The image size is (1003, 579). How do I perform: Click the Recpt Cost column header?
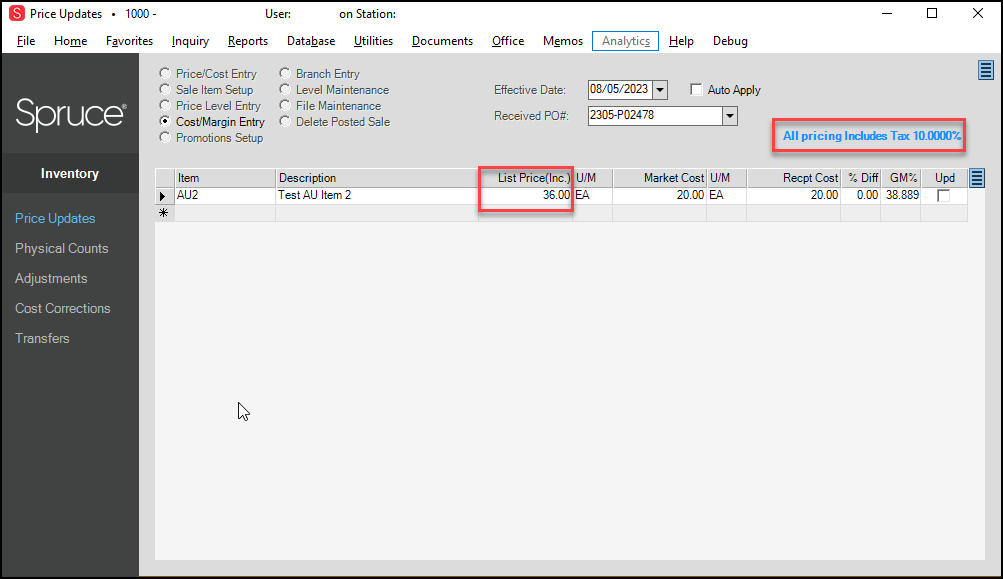794,178
